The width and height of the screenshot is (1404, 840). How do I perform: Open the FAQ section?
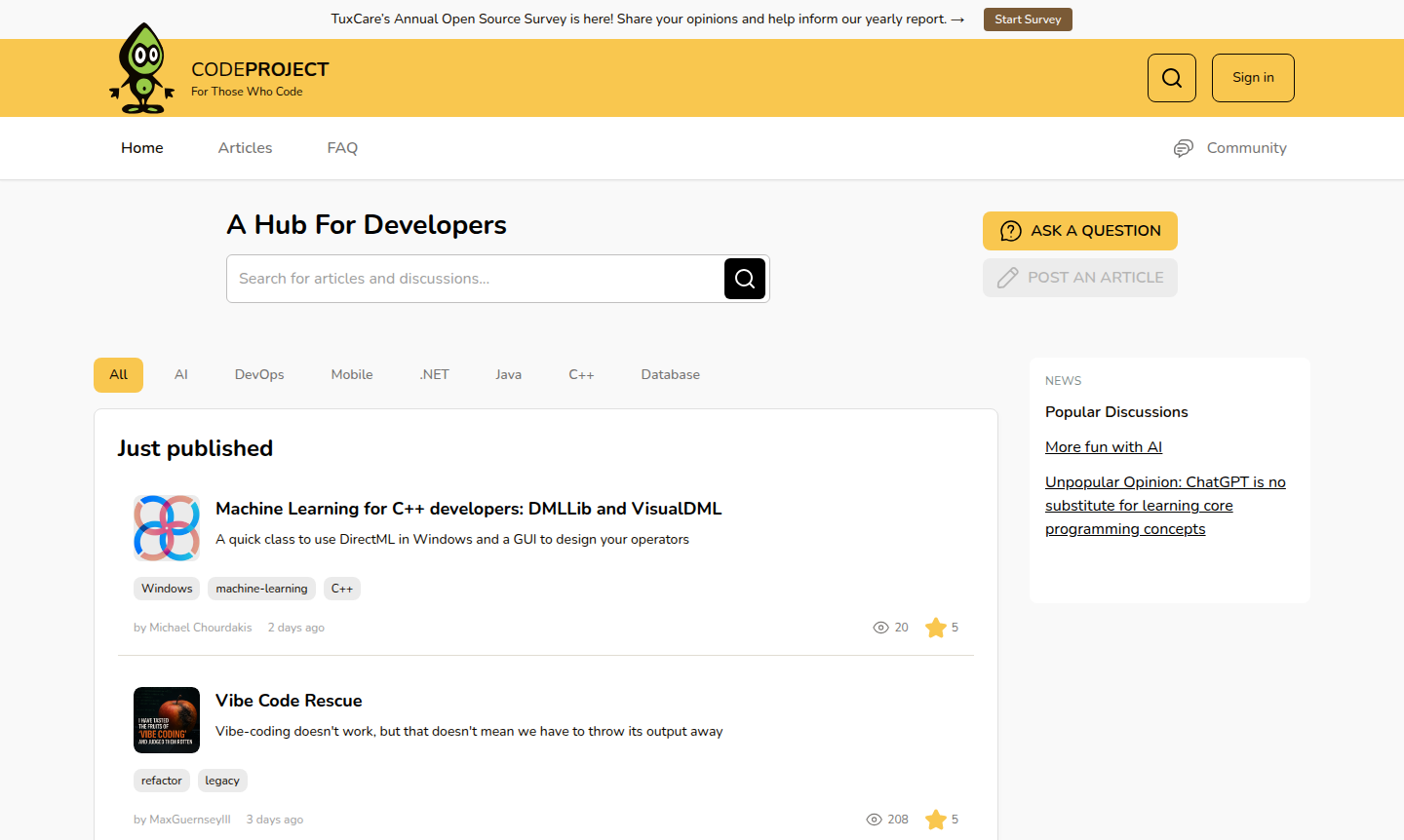pyautogui.click(x=342, y=147)
